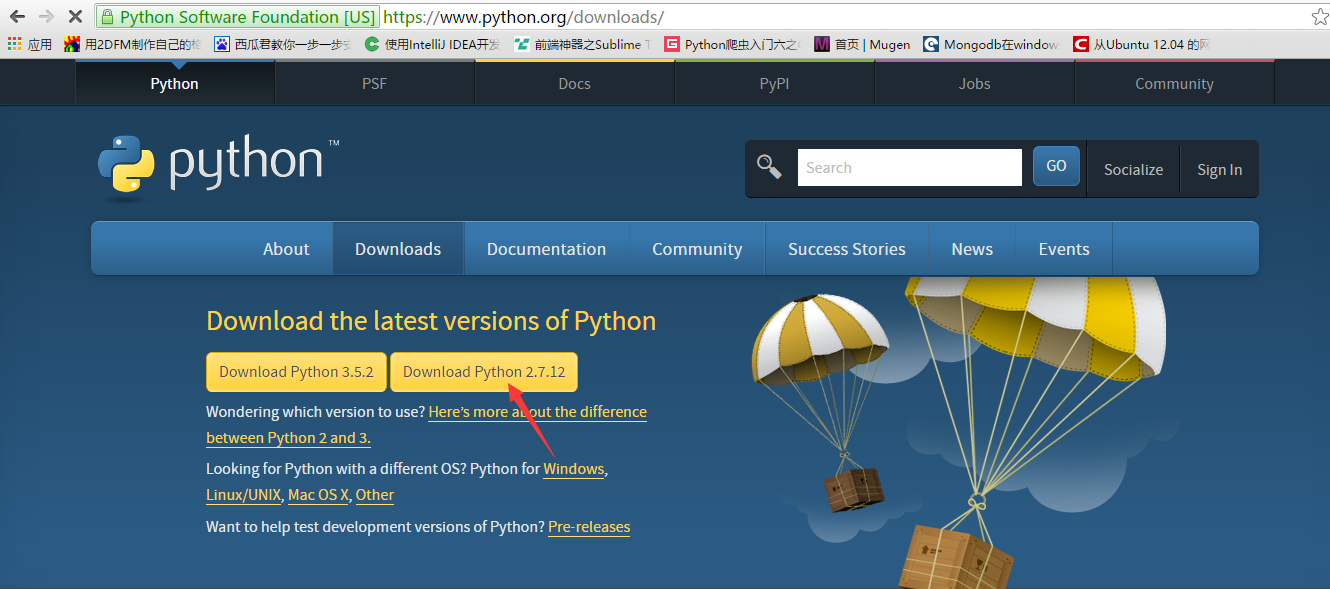Click the Download Python 2.7.12 button
This screenshot has height=589, width=1330.
click(484, 372)
